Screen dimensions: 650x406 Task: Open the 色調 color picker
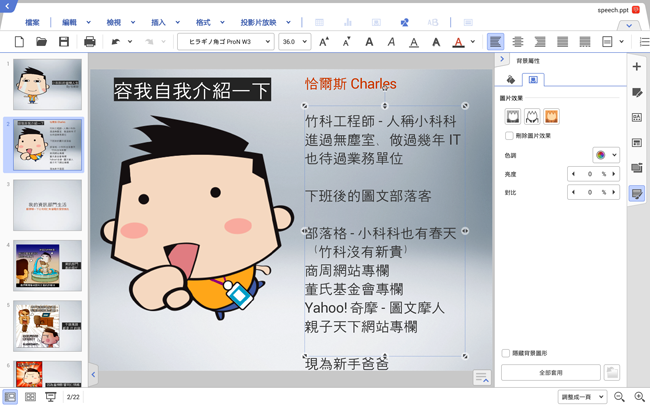tap(606, 155)
